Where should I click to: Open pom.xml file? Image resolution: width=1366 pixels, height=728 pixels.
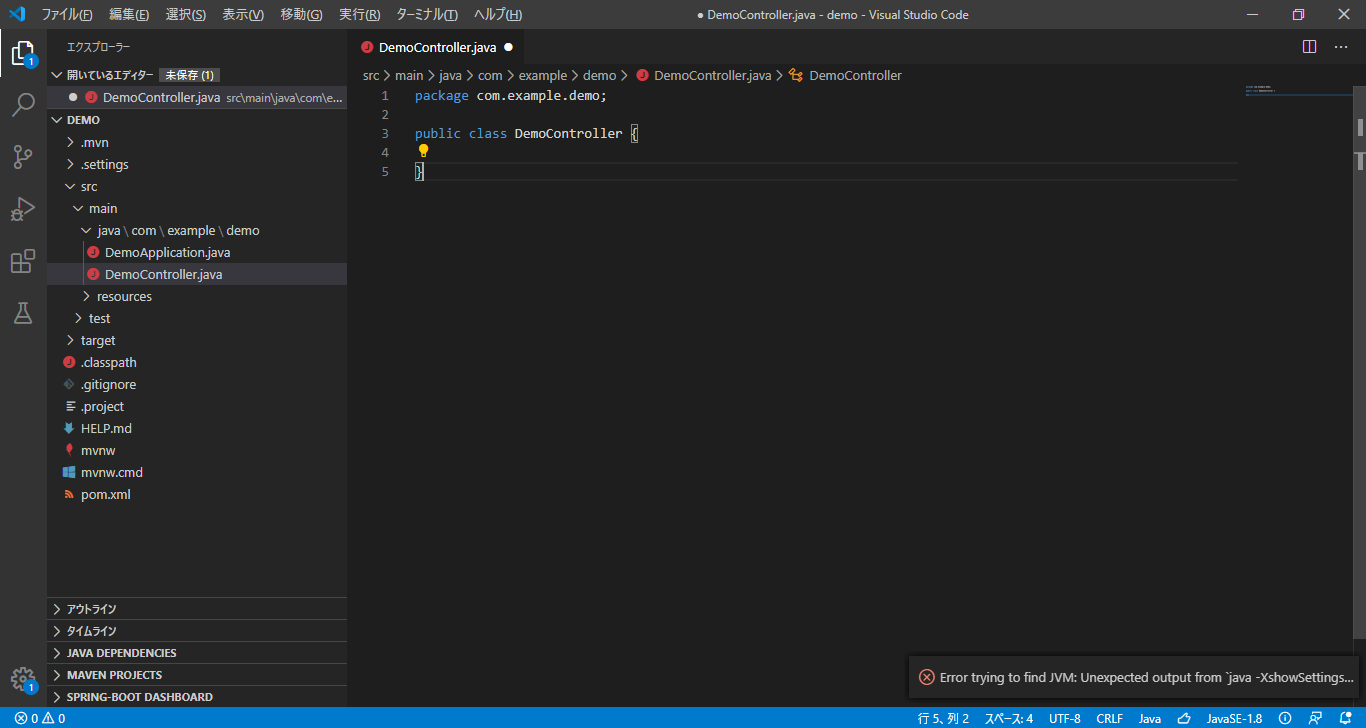point(197,494)
